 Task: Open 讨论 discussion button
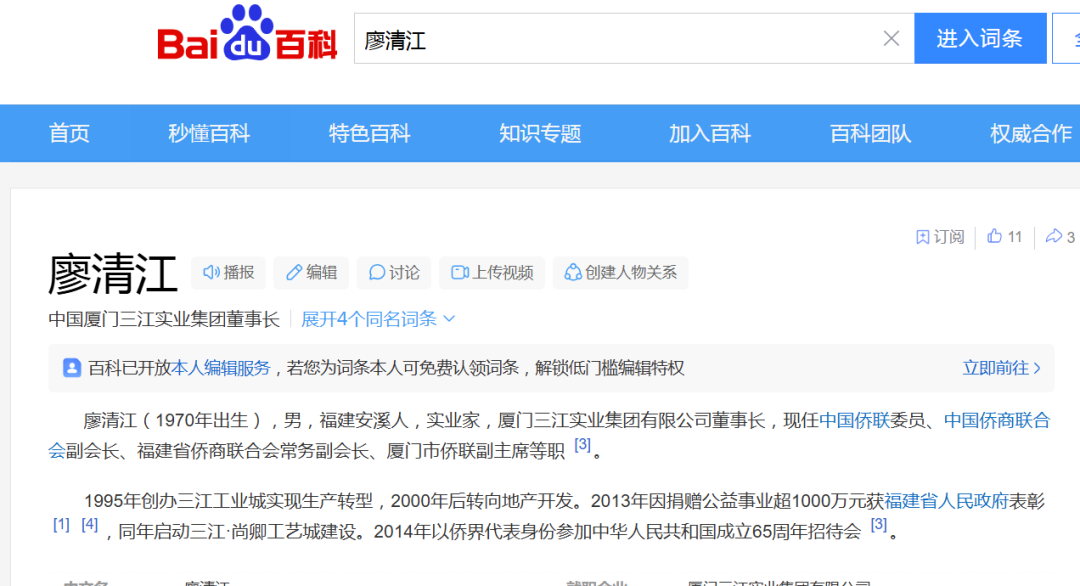coord(394,272)
